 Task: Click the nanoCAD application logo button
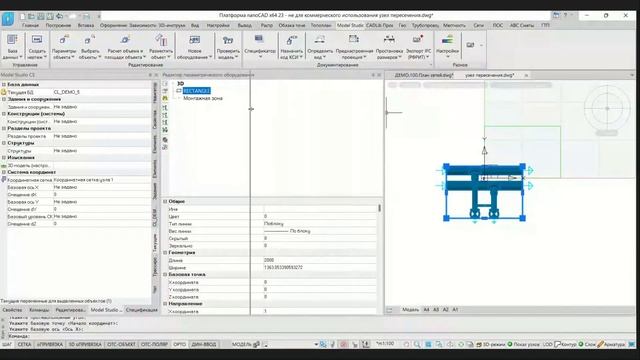coord(8,18)
